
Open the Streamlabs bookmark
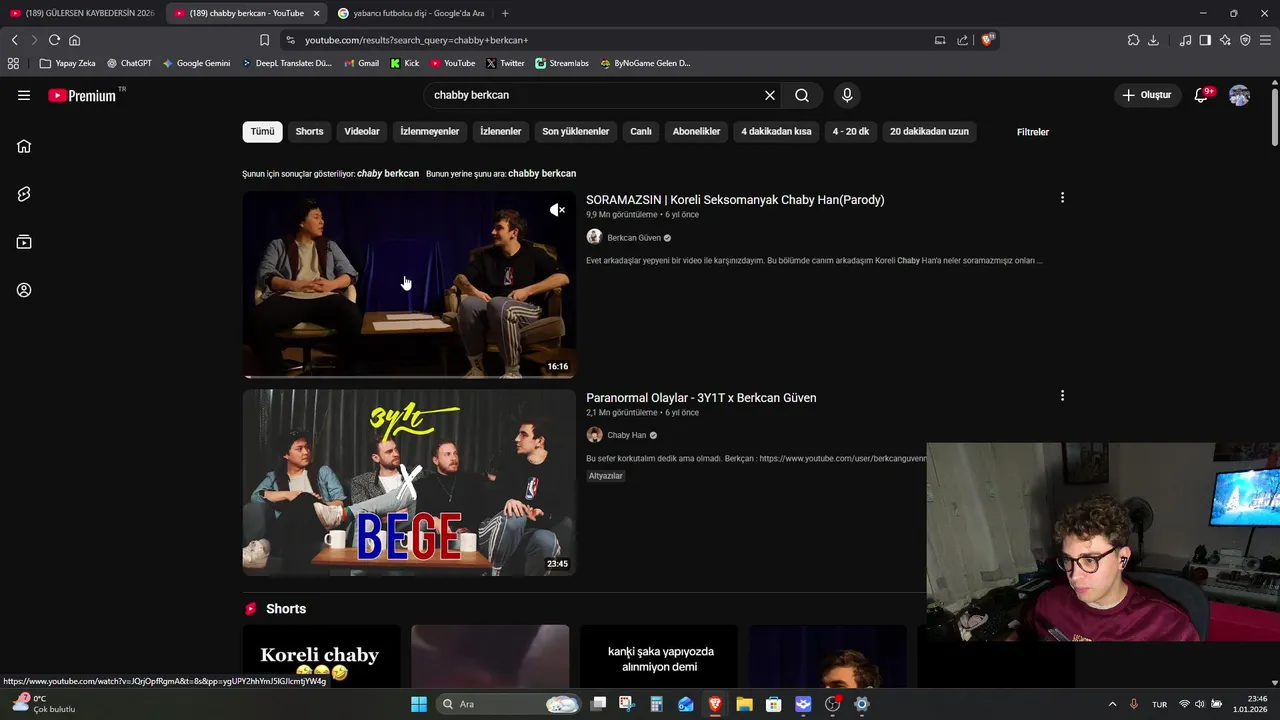[x=562, y=63]
